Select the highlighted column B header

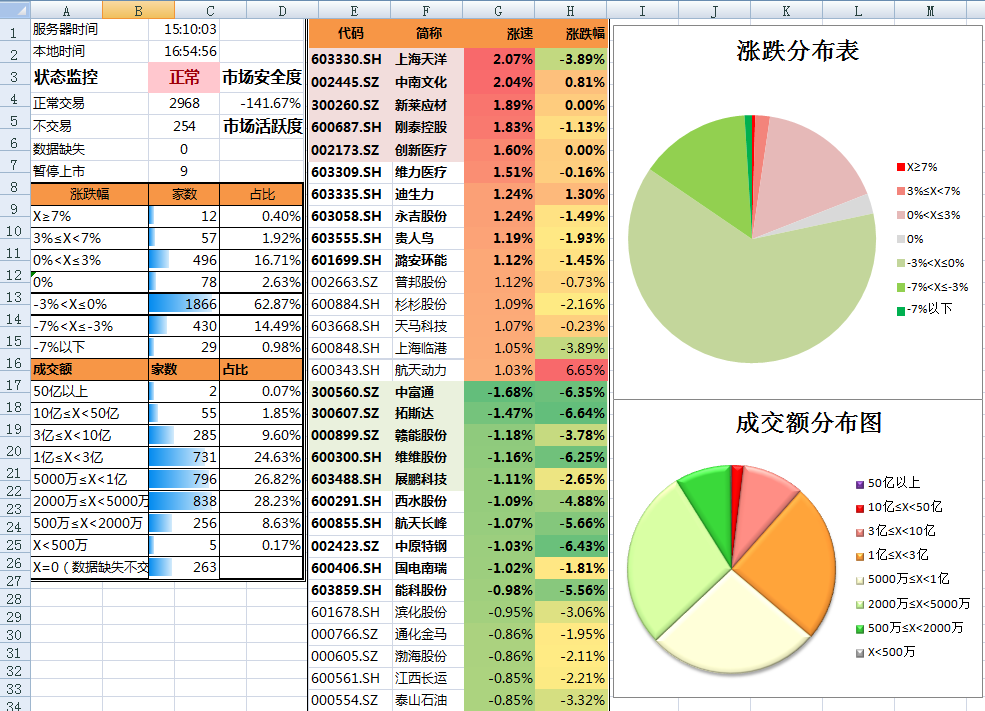[139, 10]
